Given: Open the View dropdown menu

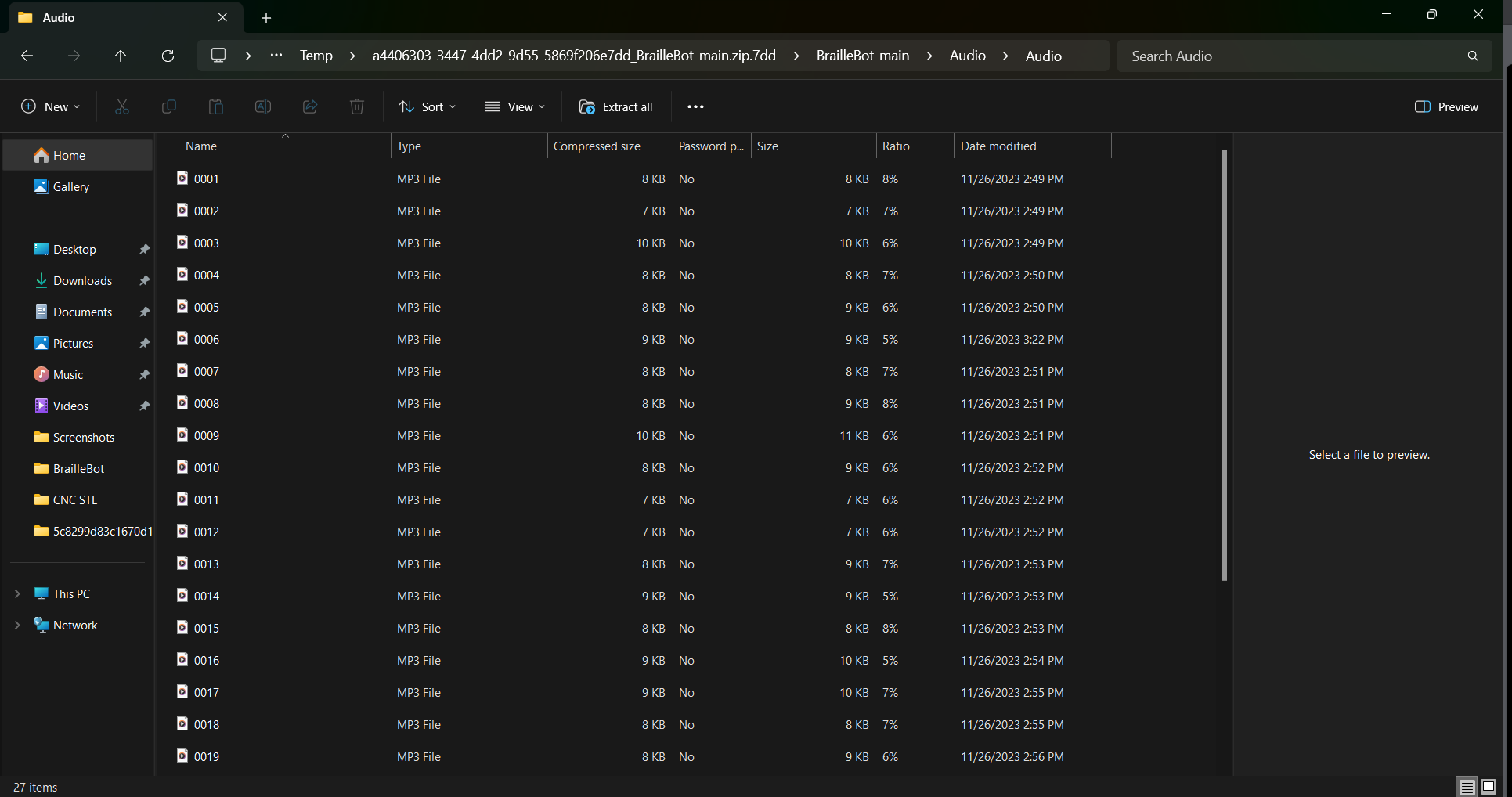Looking at the screenshot, I should point(514,106).
